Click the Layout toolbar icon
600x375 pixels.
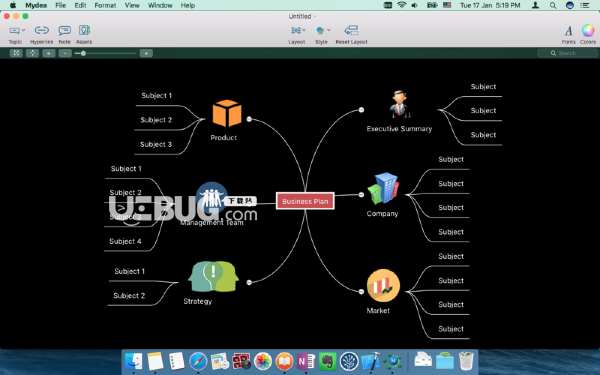(x=296, y=30)
